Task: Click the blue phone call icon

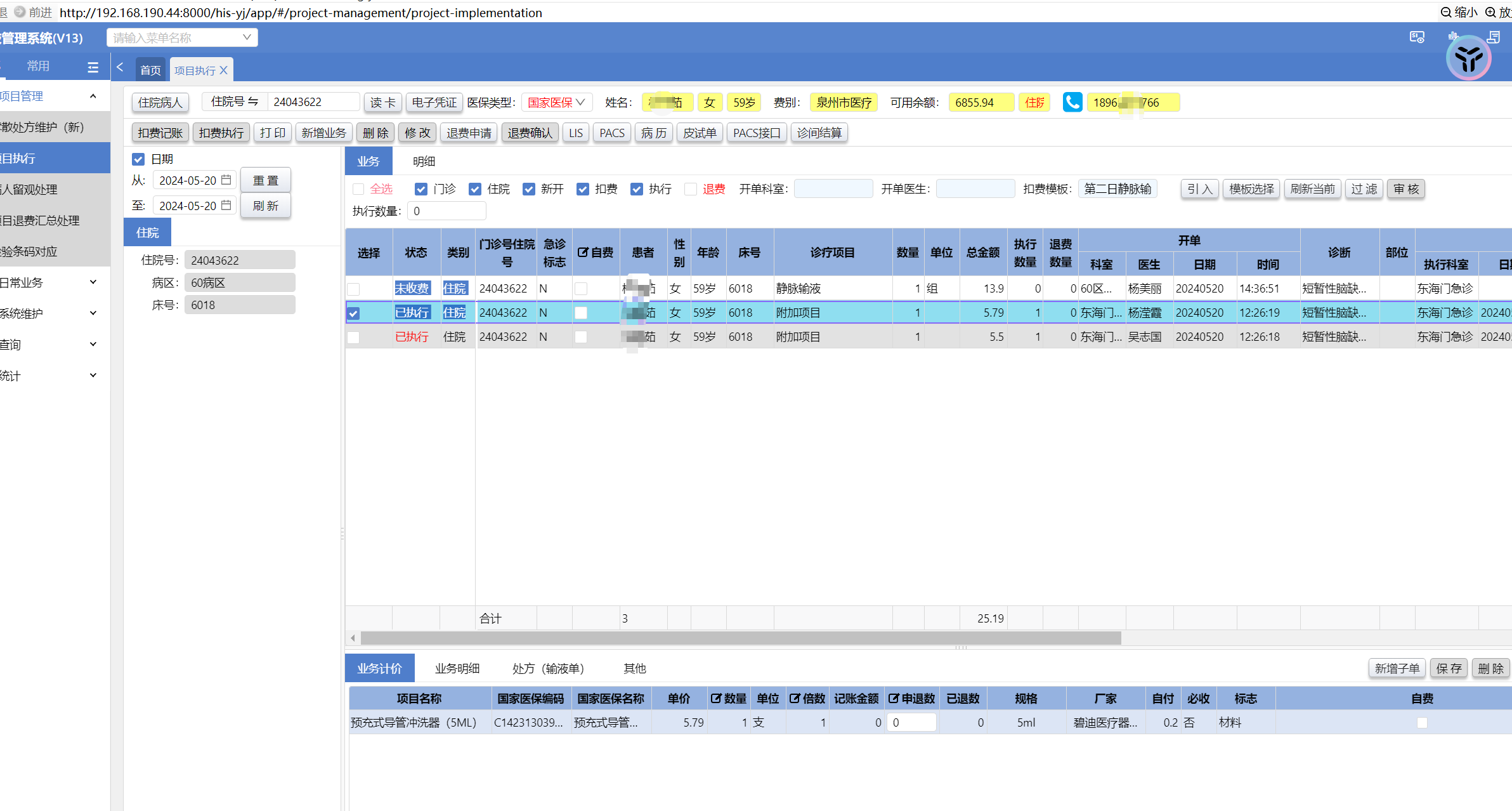Action: (x=1072, y=102)
